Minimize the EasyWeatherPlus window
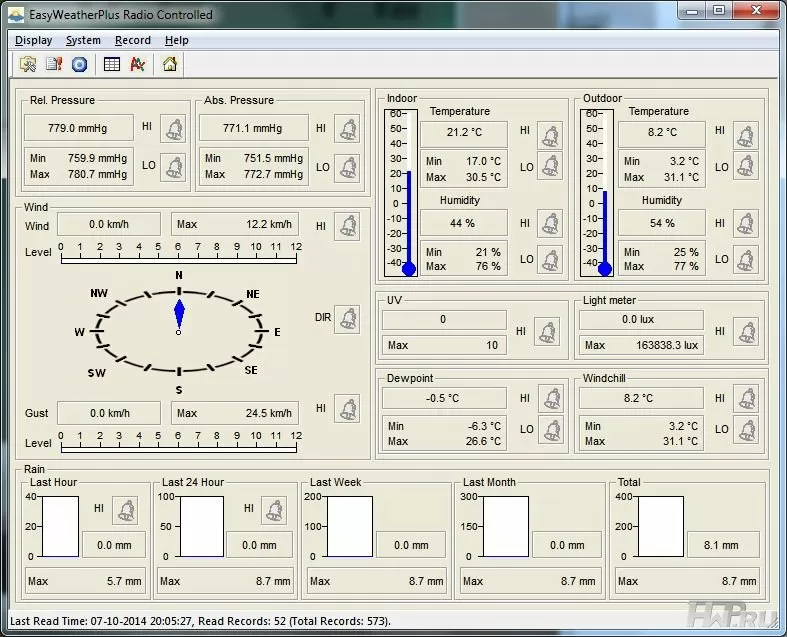This screenshot has width=787, height=637. click(693, 11)
